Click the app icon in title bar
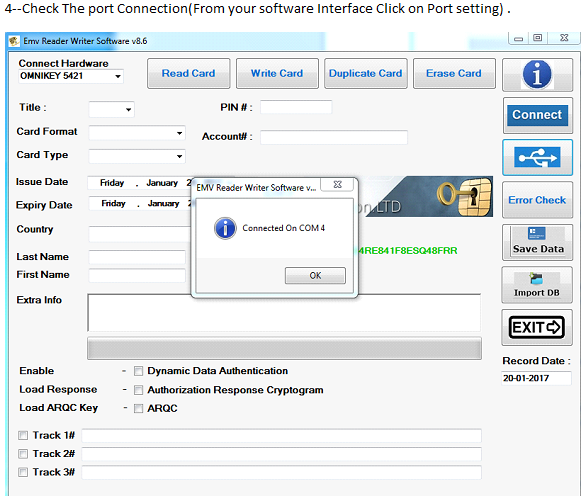Image resolution: width=588 pixels, height=501 pixels. pyautogui.click(x=14, y=41)
